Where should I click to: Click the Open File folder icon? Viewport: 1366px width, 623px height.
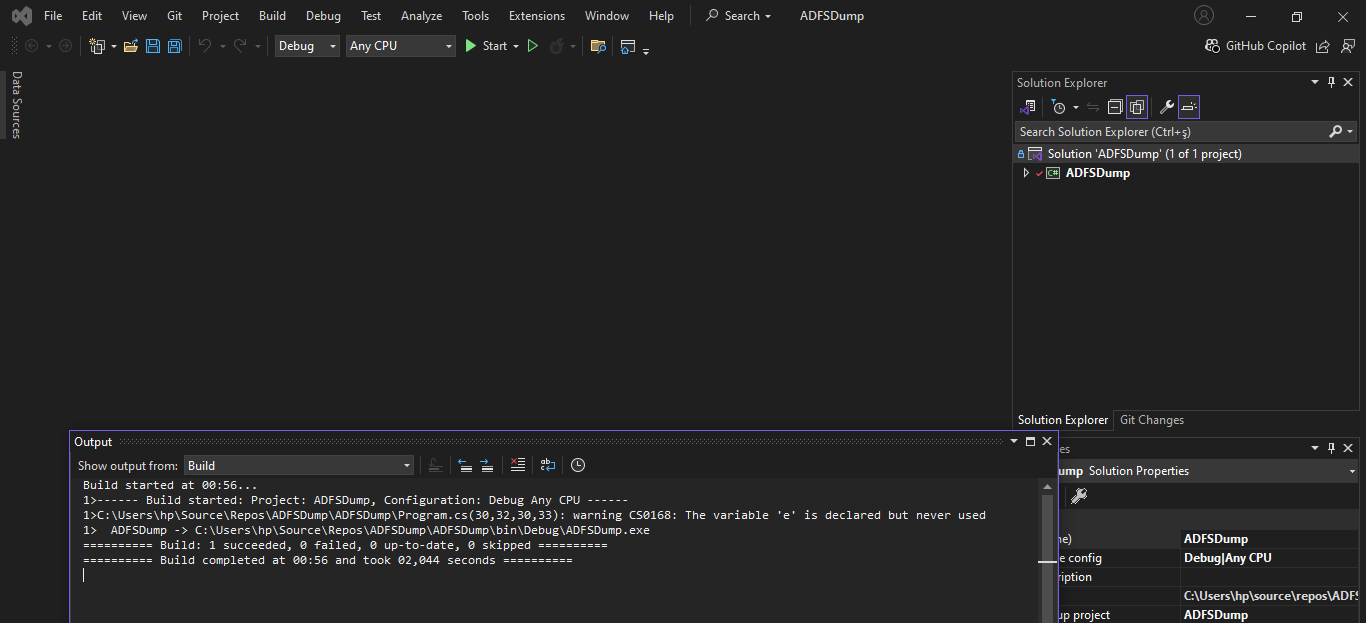131,46
